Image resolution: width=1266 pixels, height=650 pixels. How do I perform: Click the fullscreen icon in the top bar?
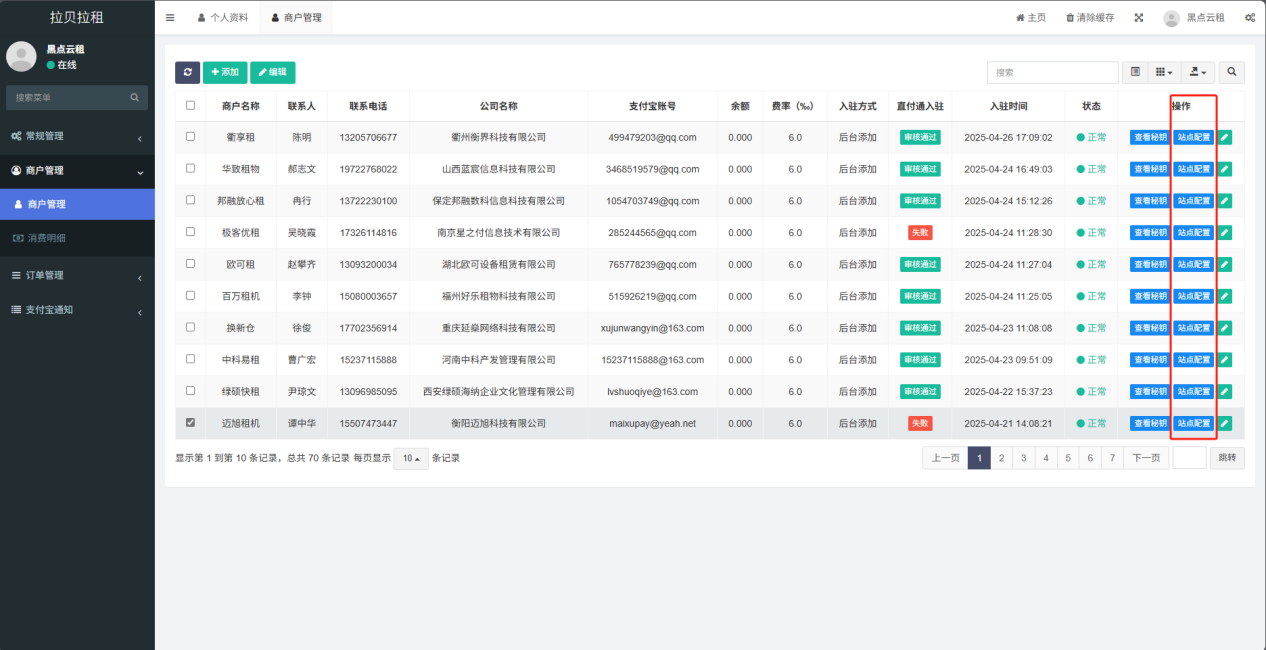click(1139, 18)
